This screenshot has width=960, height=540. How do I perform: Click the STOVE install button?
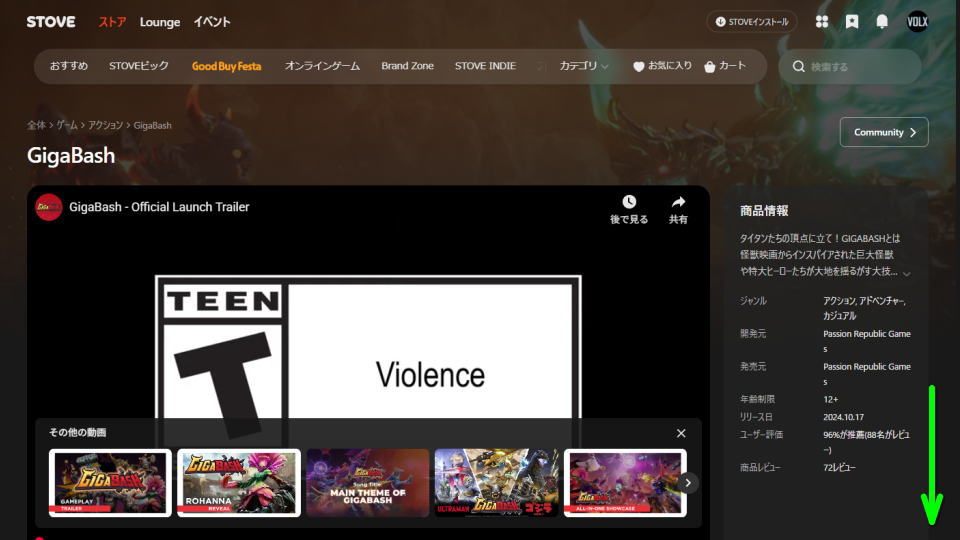point(752,22)
